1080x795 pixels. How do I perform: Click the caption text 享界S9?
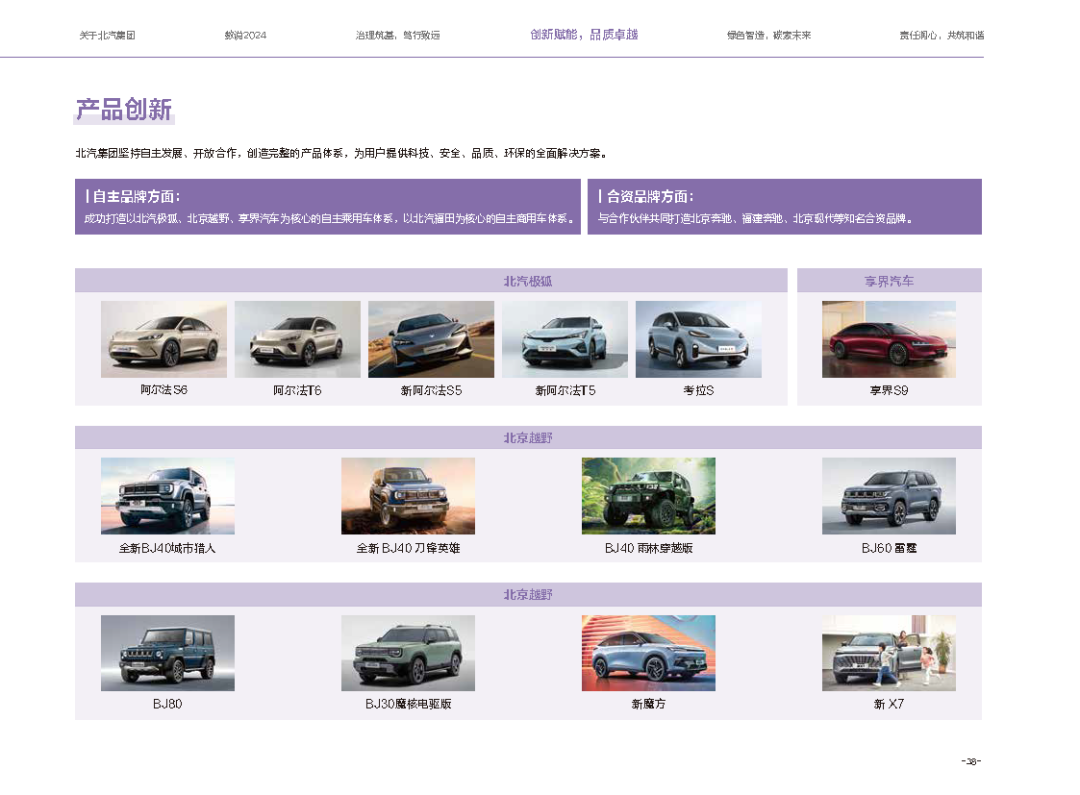pos(889,390)
